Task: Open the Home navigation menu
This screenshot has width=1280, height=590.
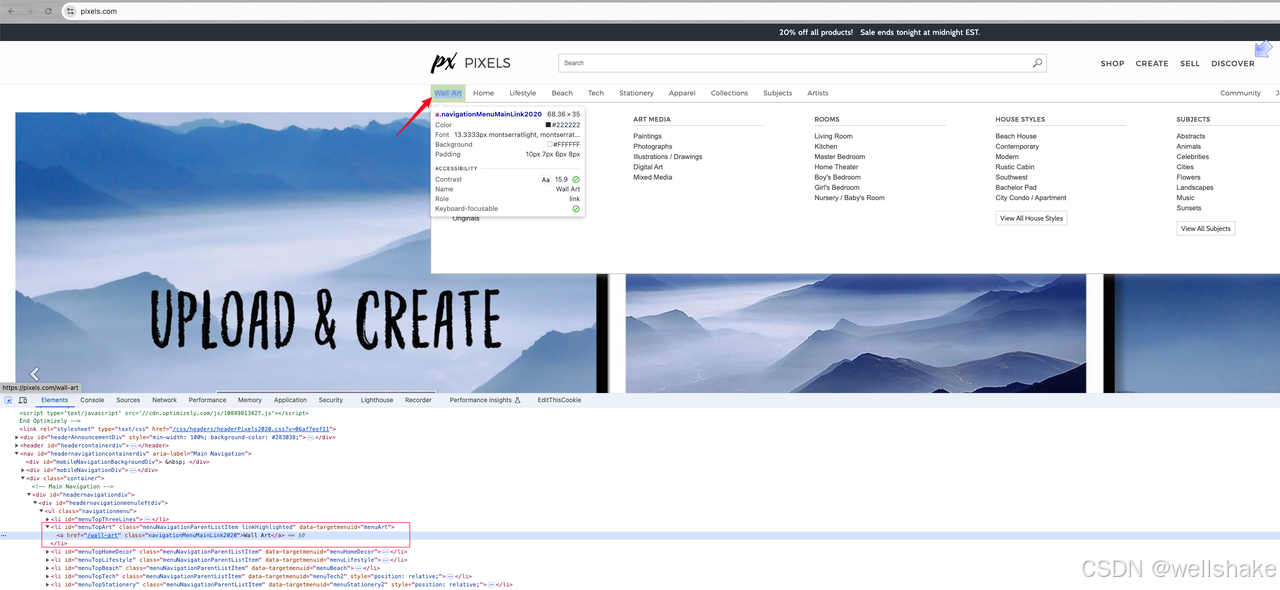Action: click(483, 93)
